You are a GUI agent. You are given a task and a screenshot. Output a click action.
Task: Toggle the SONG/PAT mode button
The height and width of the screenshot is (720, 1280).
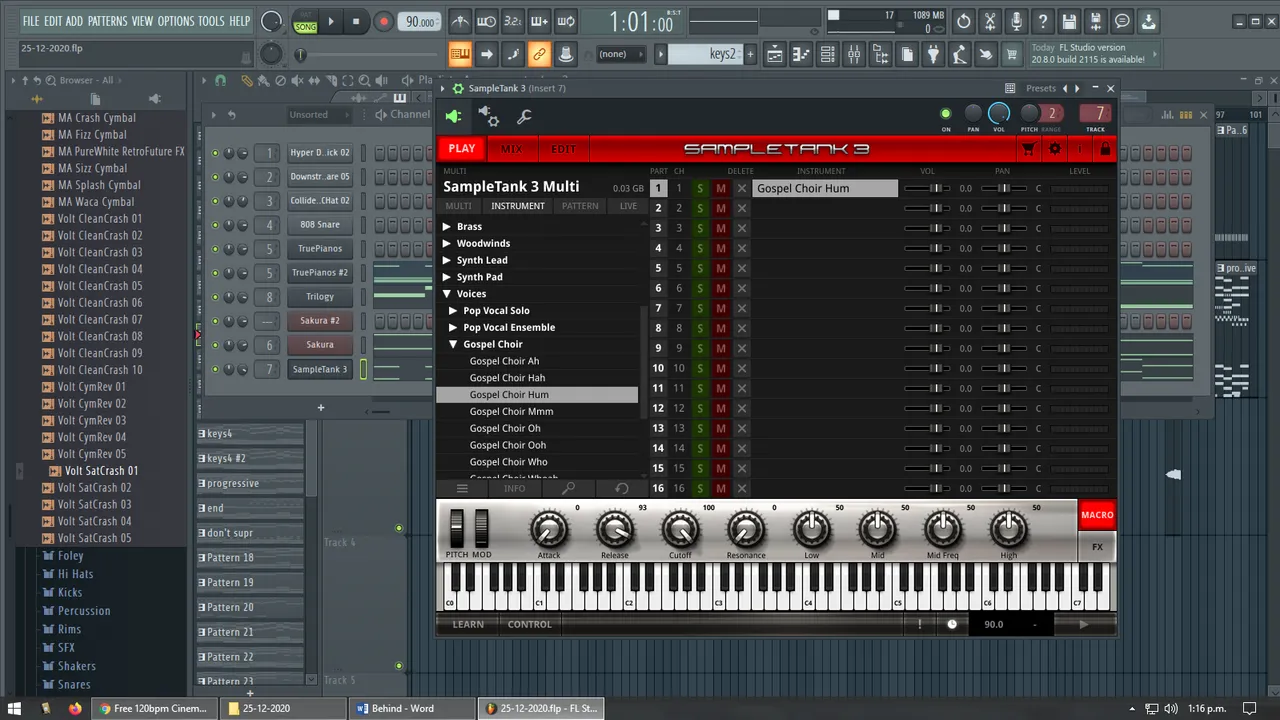tap(305, 21)
